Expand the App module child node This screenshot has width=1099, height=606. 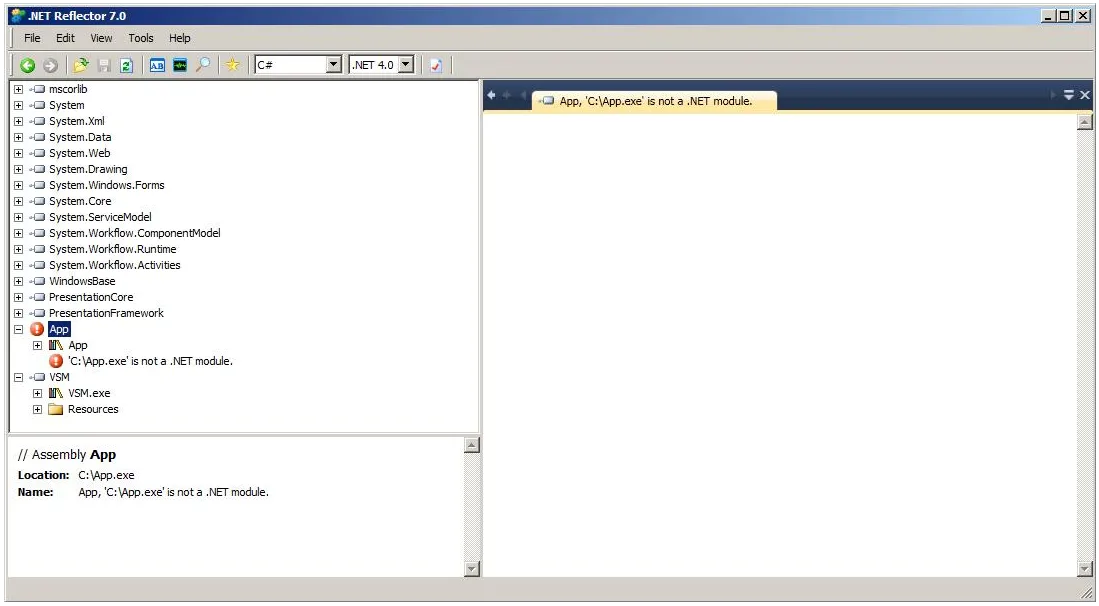(x=38, y=345)
